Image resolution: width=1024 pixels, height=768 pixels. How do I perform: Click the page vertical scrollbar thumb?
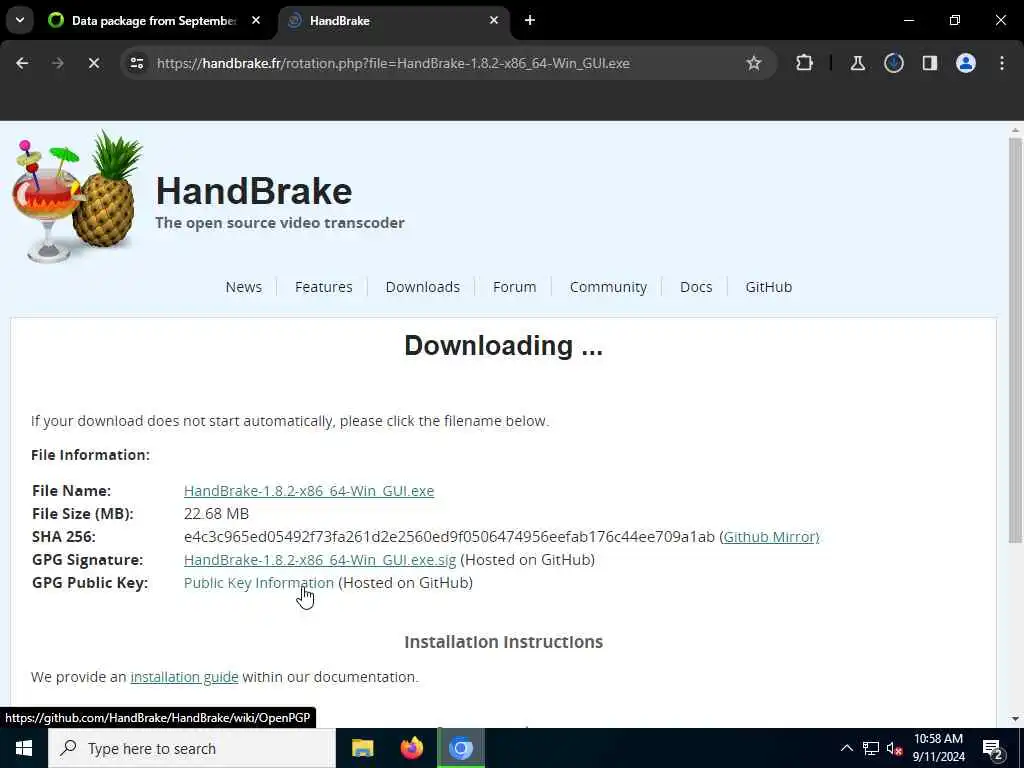(1015, 340)
